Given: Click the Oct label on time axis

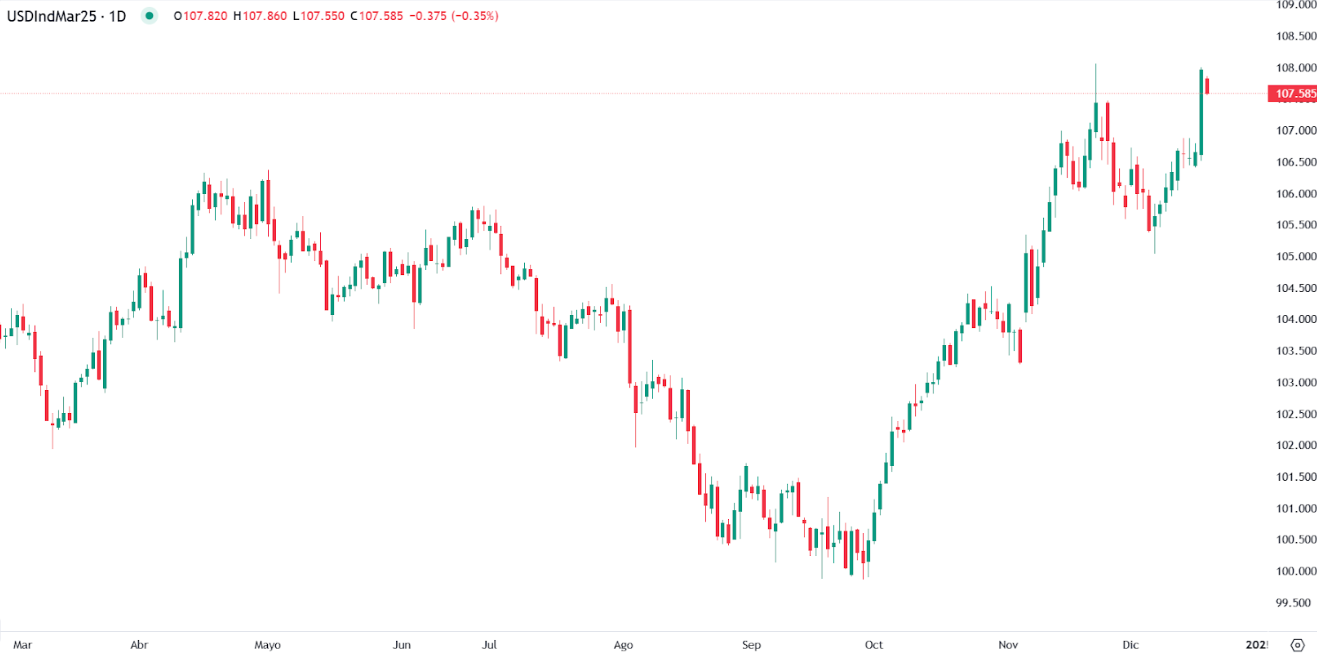Looking at the screenshot, I should tap(875, 646).
